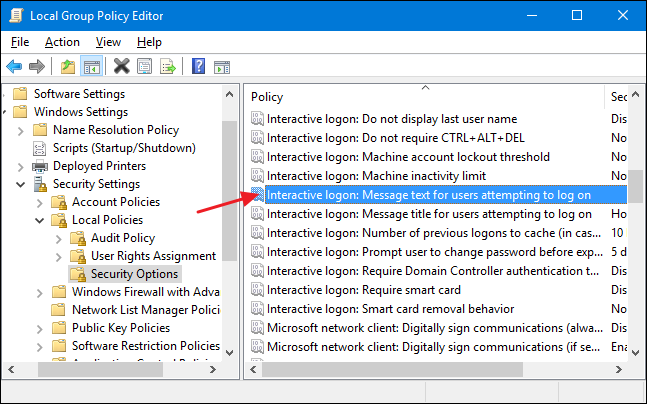The width and height of the screenshot is (647, 404).
Task: Select User Rights Assignment in the tree
Action: click(153, 256)
